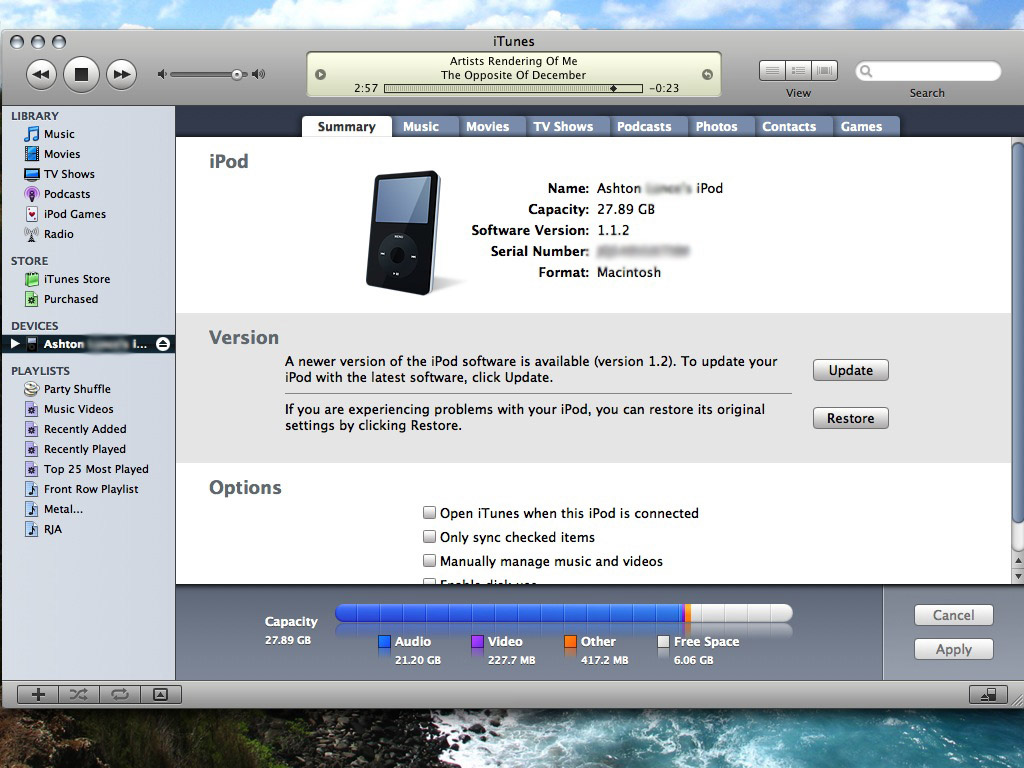Select the Summary tab
Viewport: 1024px width, 768px height.
[347, 127]
